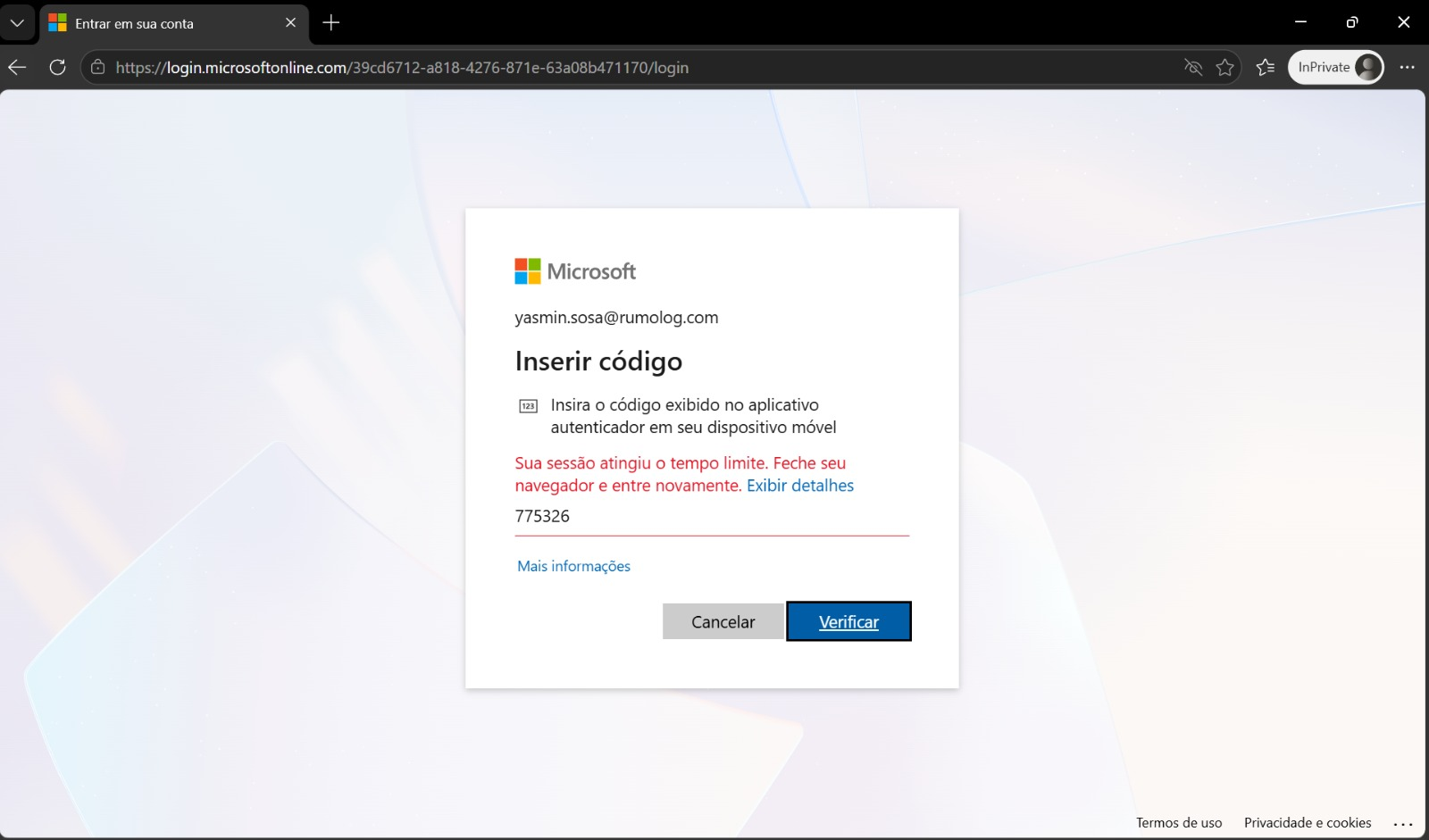This screenshot has width=1429, height=840.
Task: Close the browser window
Action: [1404, 22]
